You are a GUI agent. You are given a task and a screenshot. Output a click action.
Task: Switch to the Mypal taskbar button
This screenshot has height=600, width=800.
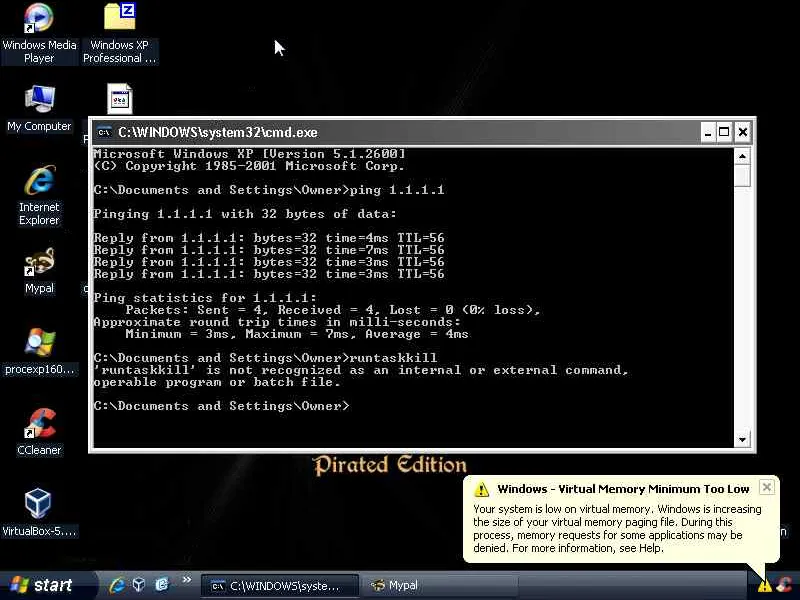point(441,586)
